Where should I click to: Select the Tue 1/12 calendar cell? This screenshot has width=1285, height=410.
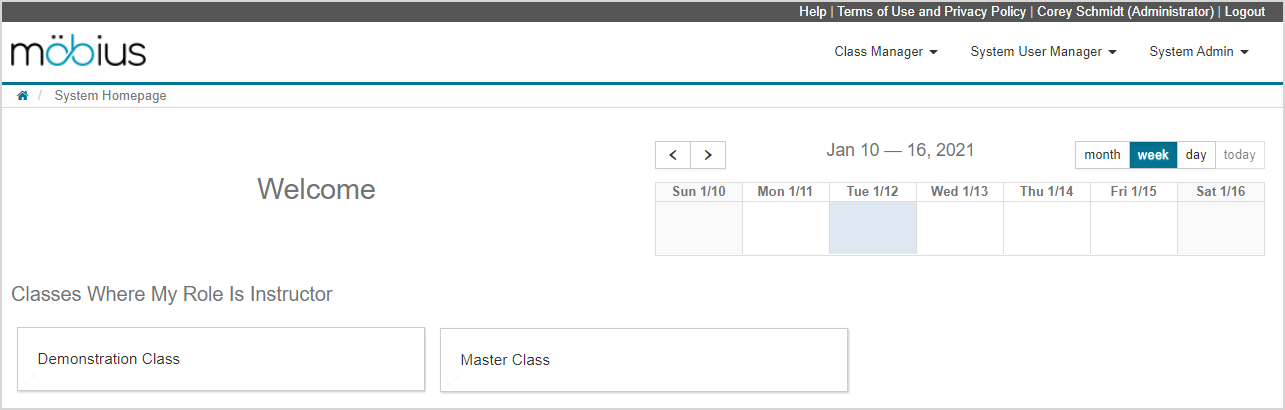click(x=872, y=228)
